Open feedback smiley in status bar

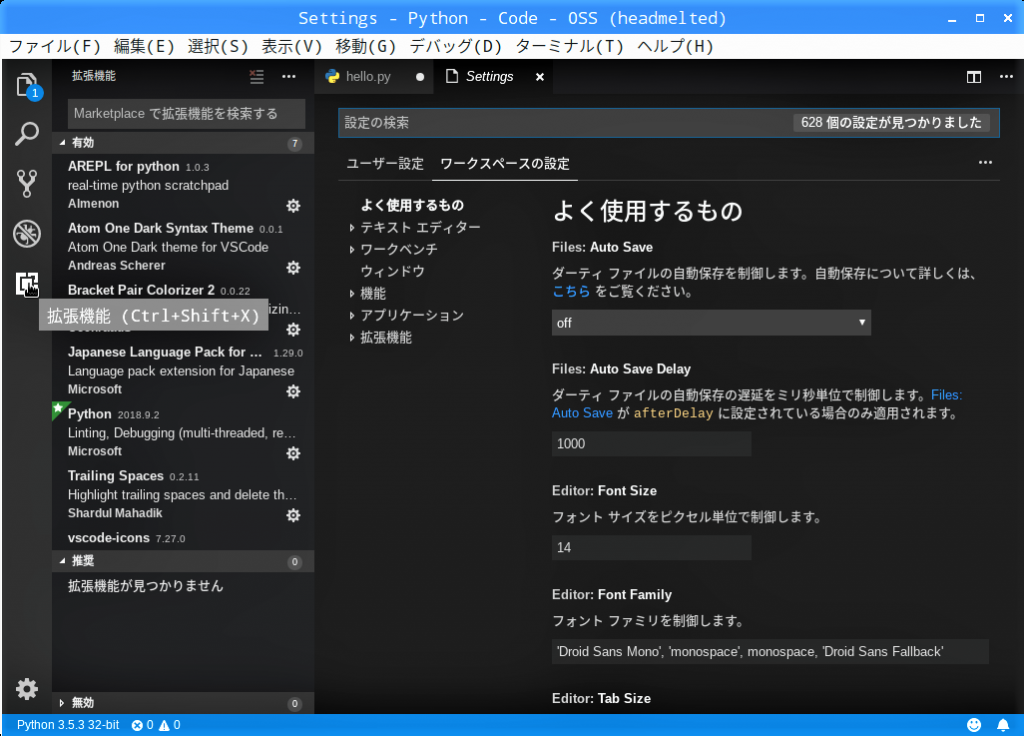(x=974, y=725)
